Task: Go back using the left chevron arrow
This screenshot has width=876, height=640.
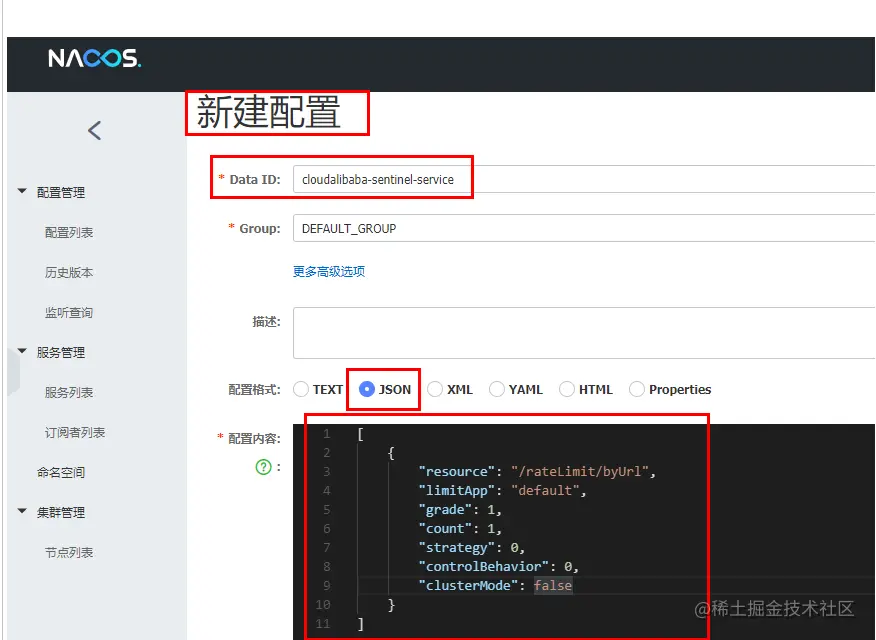Action: pyautogui.click(x=94, y=131)
